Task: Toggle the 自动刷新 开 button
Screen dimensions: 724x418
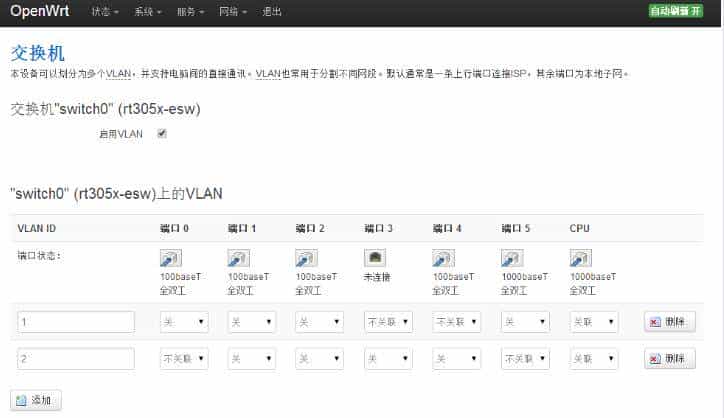Action: click(x=676, y=11)
